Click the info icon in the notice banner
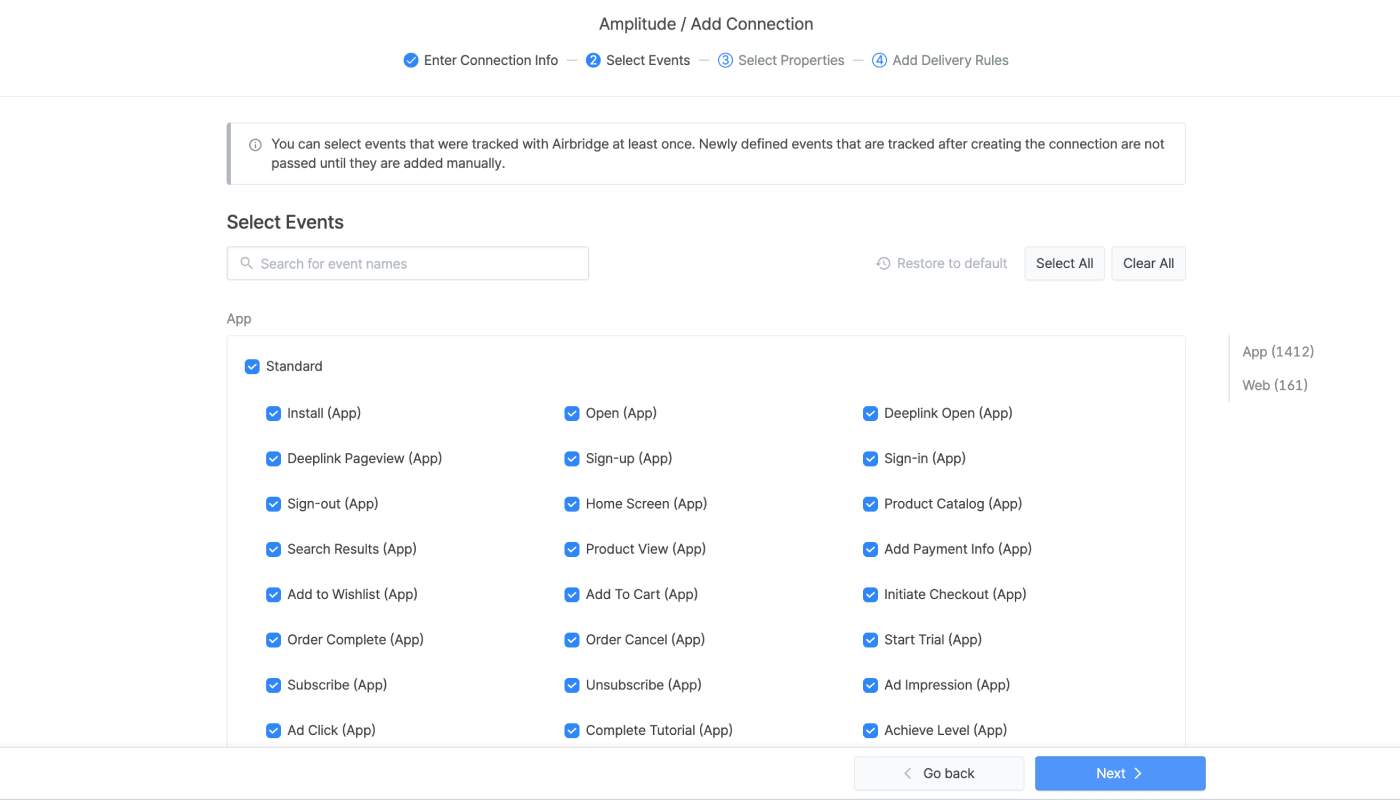Viewport: 1400px width, 800px height. (255, 144)
